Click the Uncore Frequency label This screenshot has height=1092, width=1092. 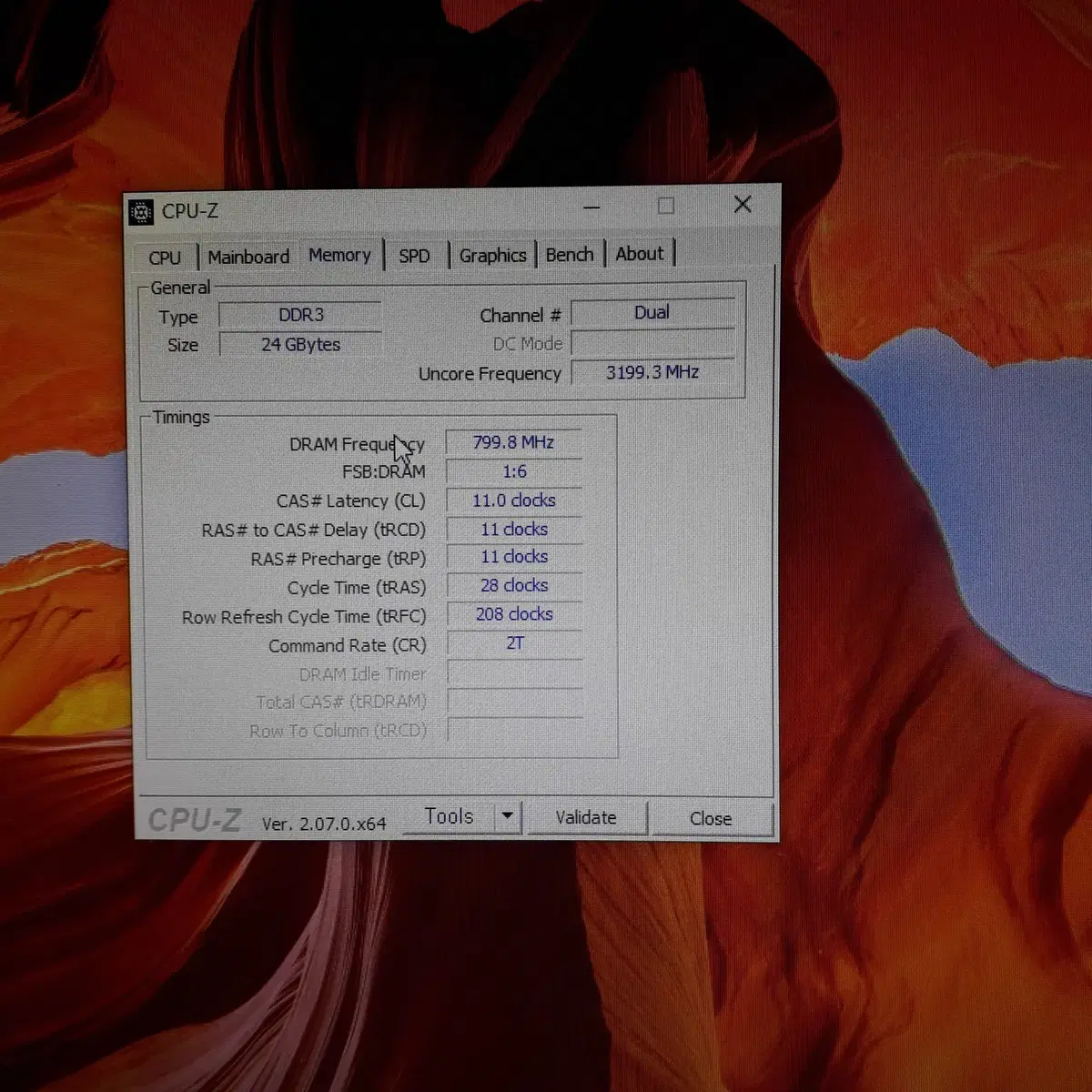(490, 374)
